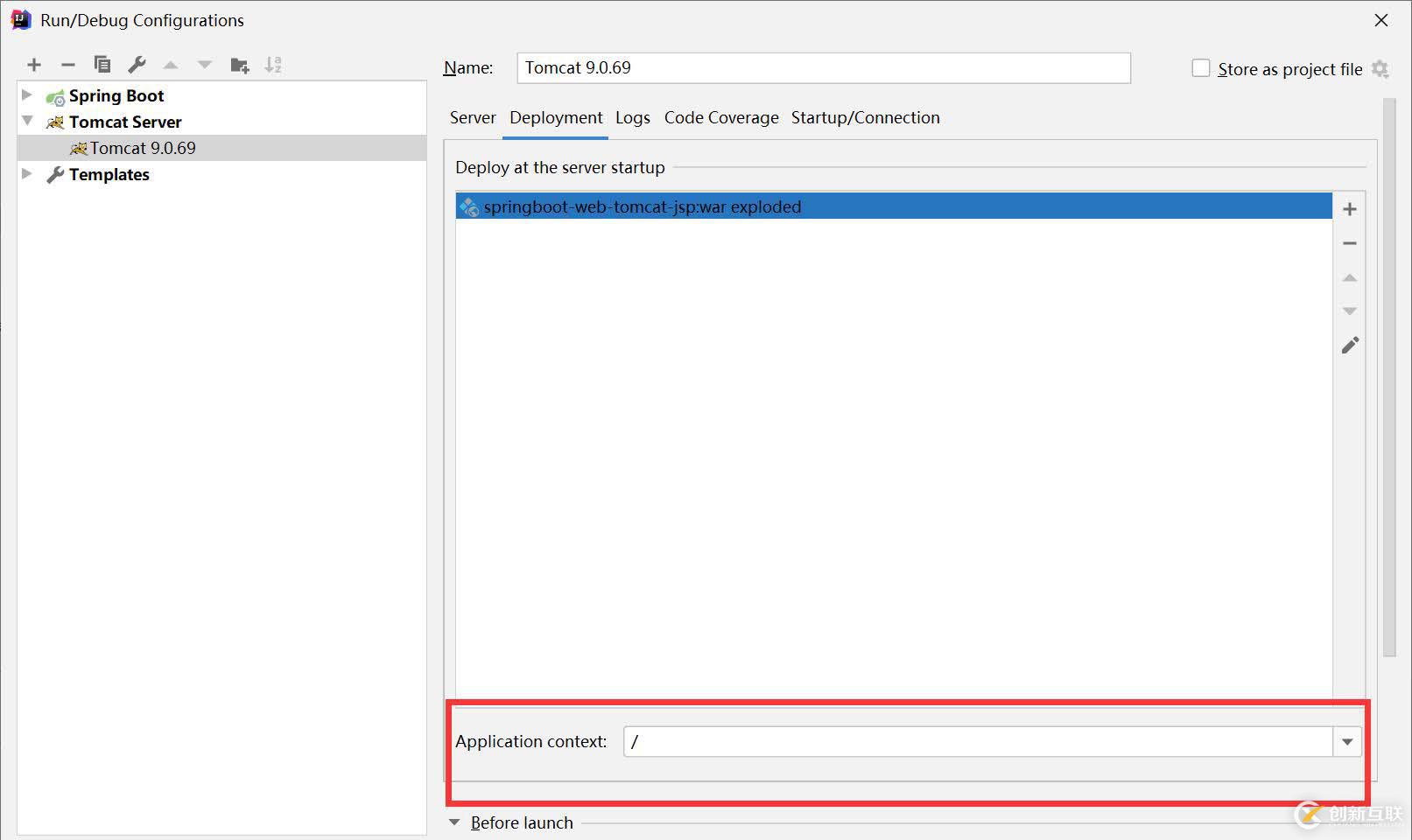Collapse the Tomcat Server tree node
1412x840 pixels.
[27, 121]
